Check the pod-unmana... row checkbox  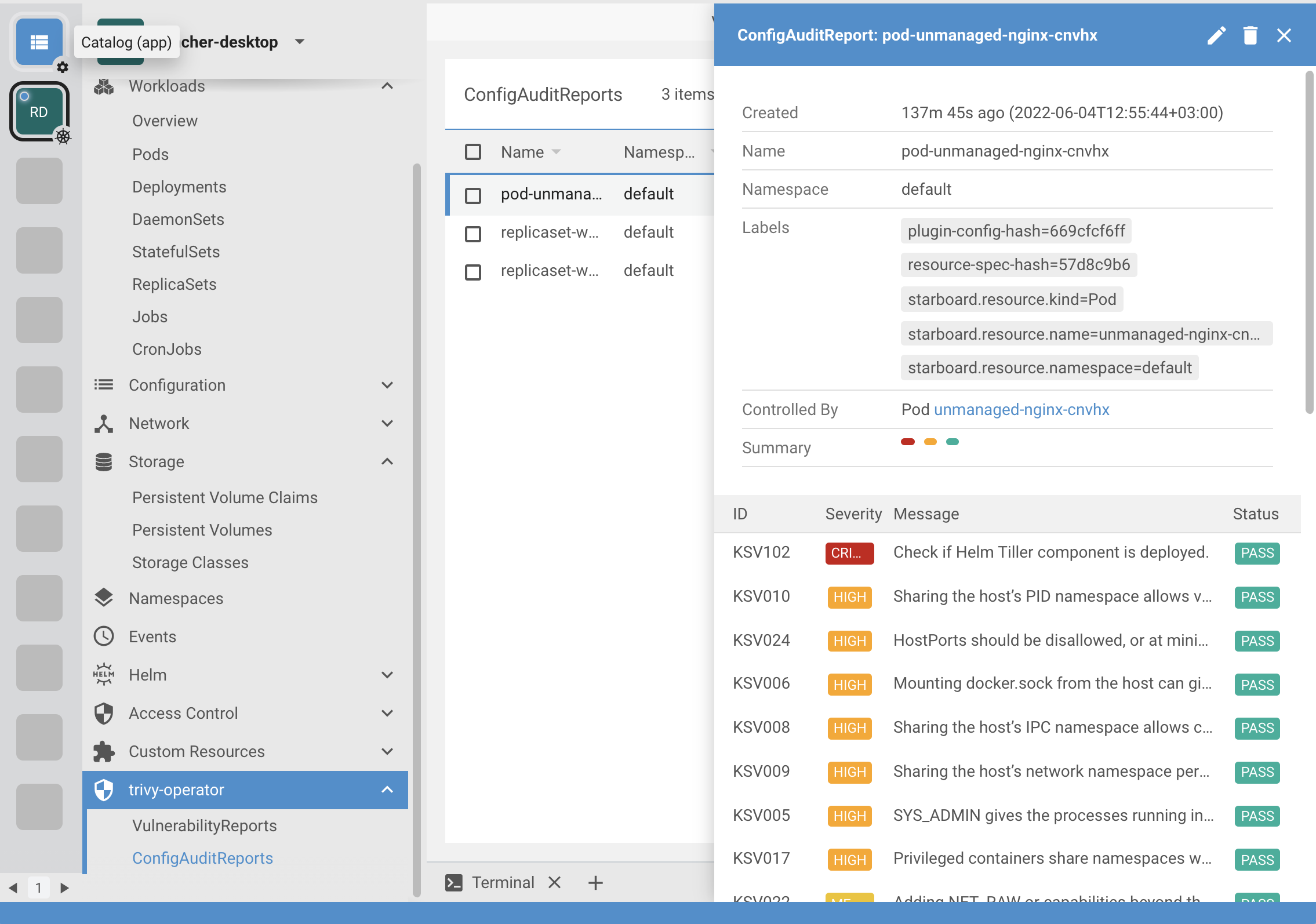(473, 195)
